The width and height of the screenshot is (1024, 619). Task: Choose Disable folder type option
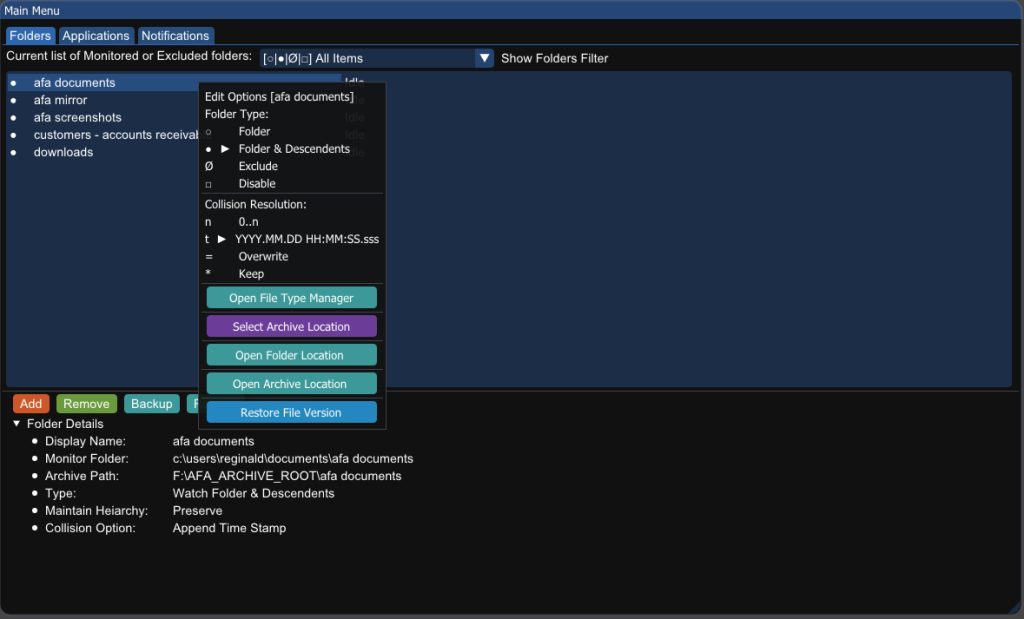(x=292, y=183)
